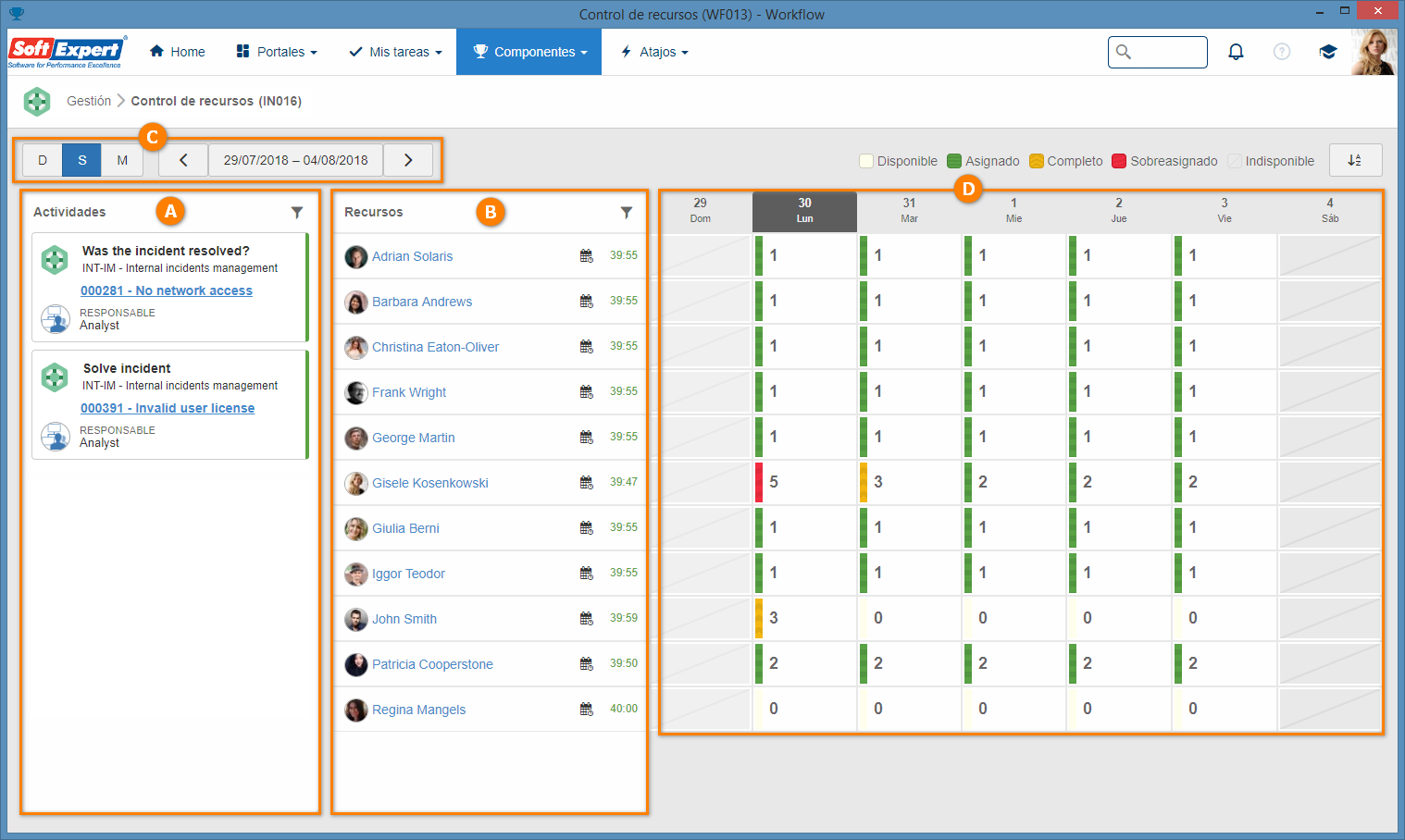Open the Mis tareas dropdown menu
1405x840 pixels.
(395, 52)
